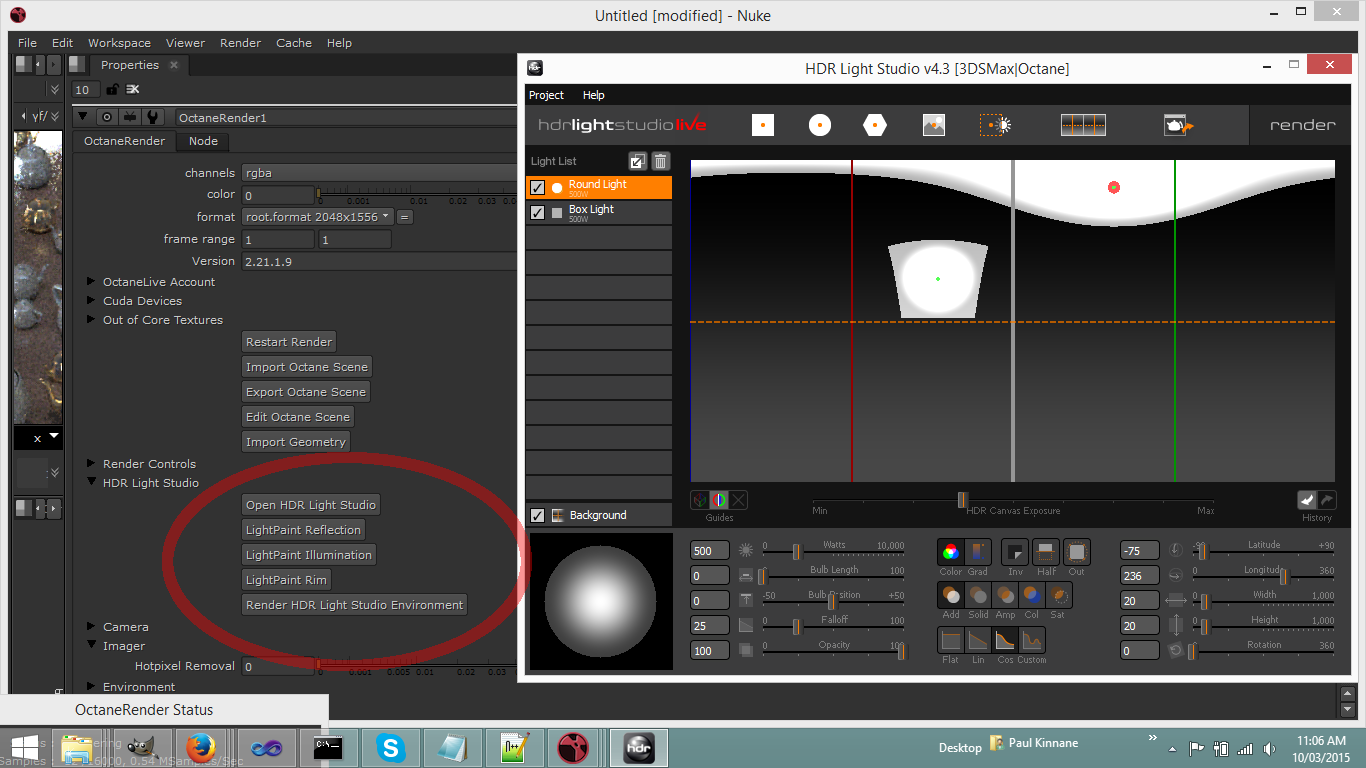Click the Restart Render button
This screenshot has width=1366, height=768.
coord(289,342)
